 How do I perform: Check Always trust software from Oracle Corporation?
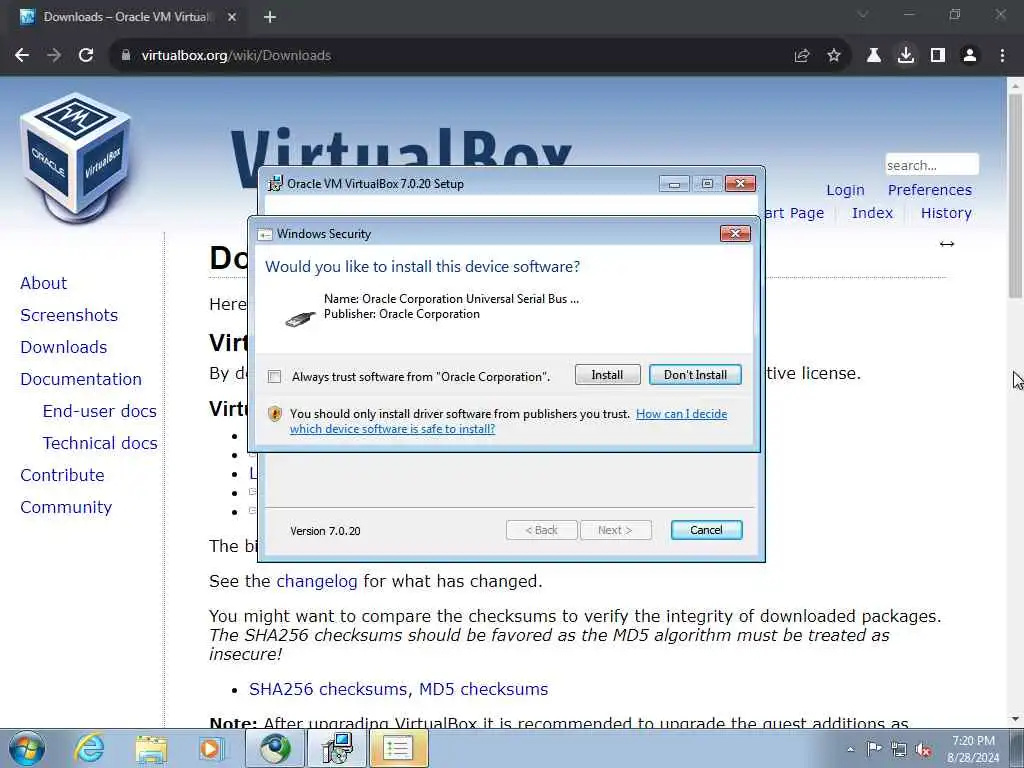coord(275,377)
